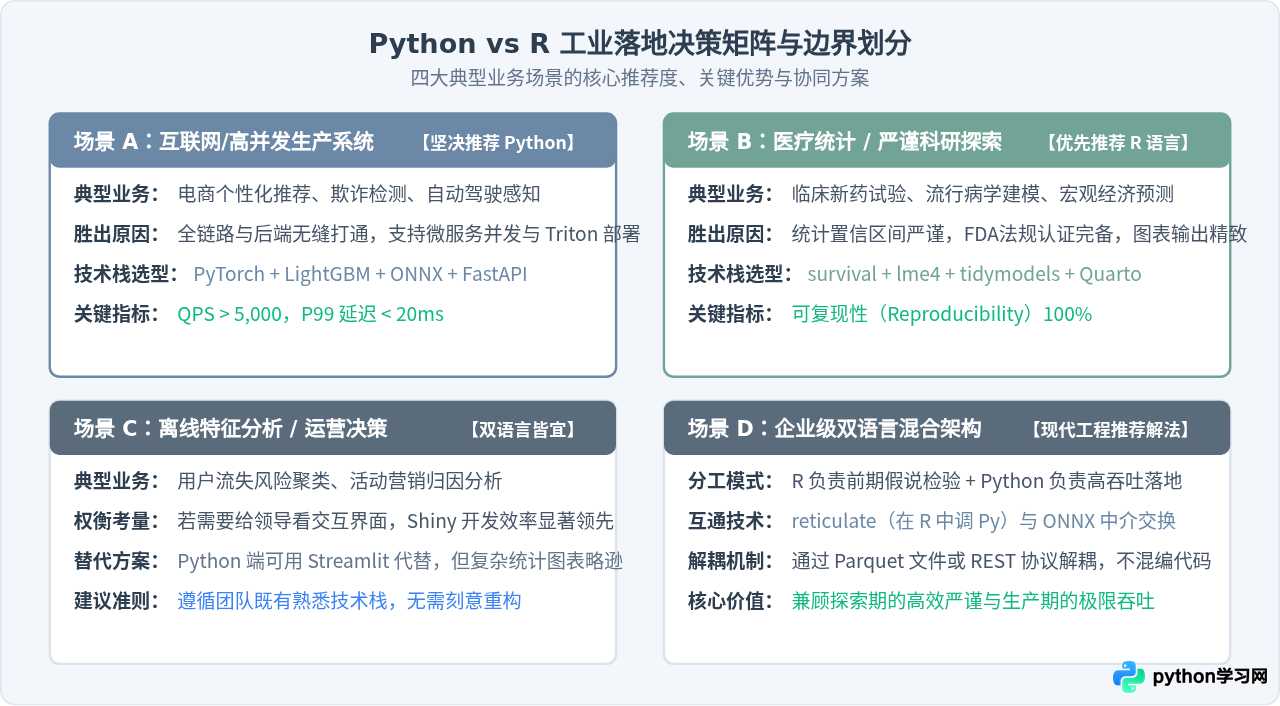Click the python学习网 watermark text
This screenshot has height=706, width=1280.
[1210, 677]
